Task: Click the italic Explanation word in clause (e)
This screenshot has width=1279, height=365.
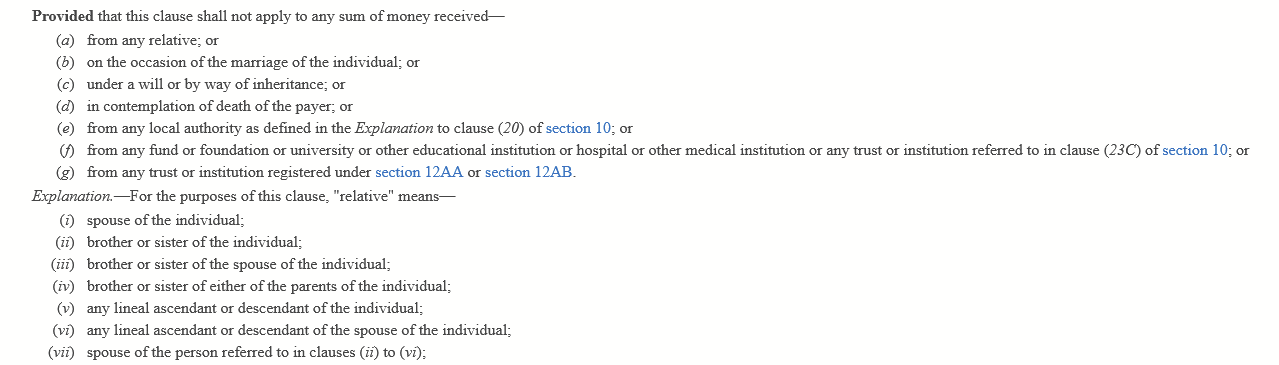Action: 394,128
